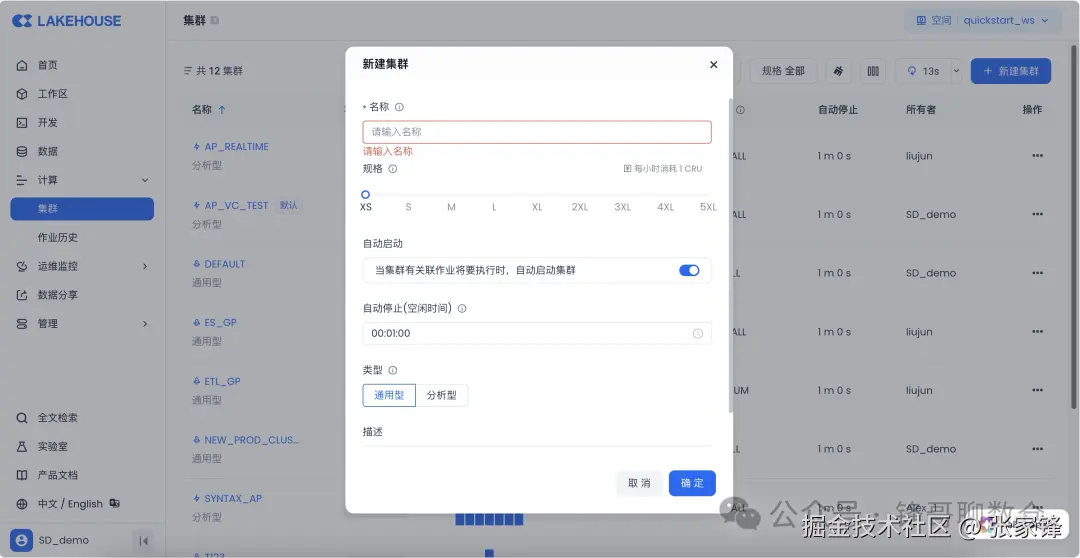Screen dimensions: 1080x558
Task: Click the SD_demo user avatar
Action: coord(21,541)
